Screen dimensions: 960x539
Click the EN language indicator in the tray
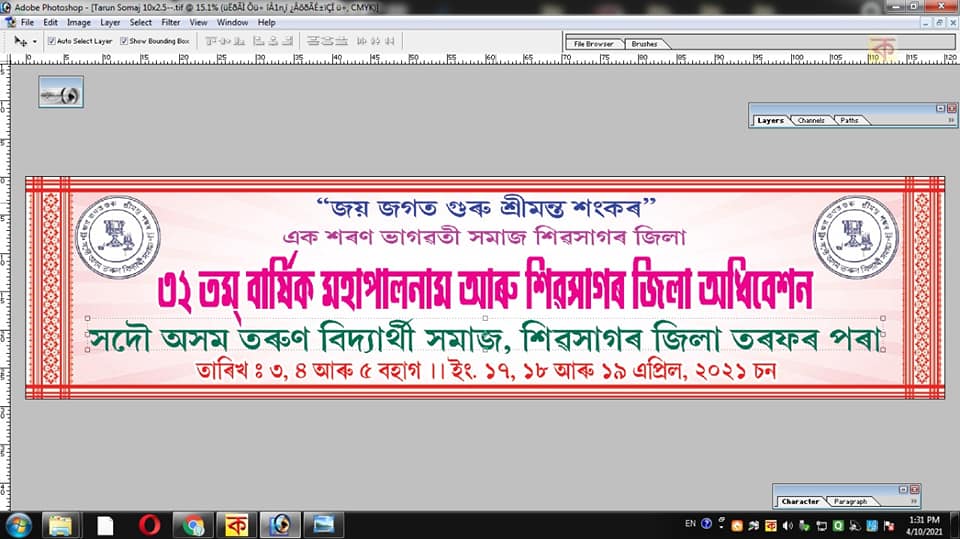point(691,524)
